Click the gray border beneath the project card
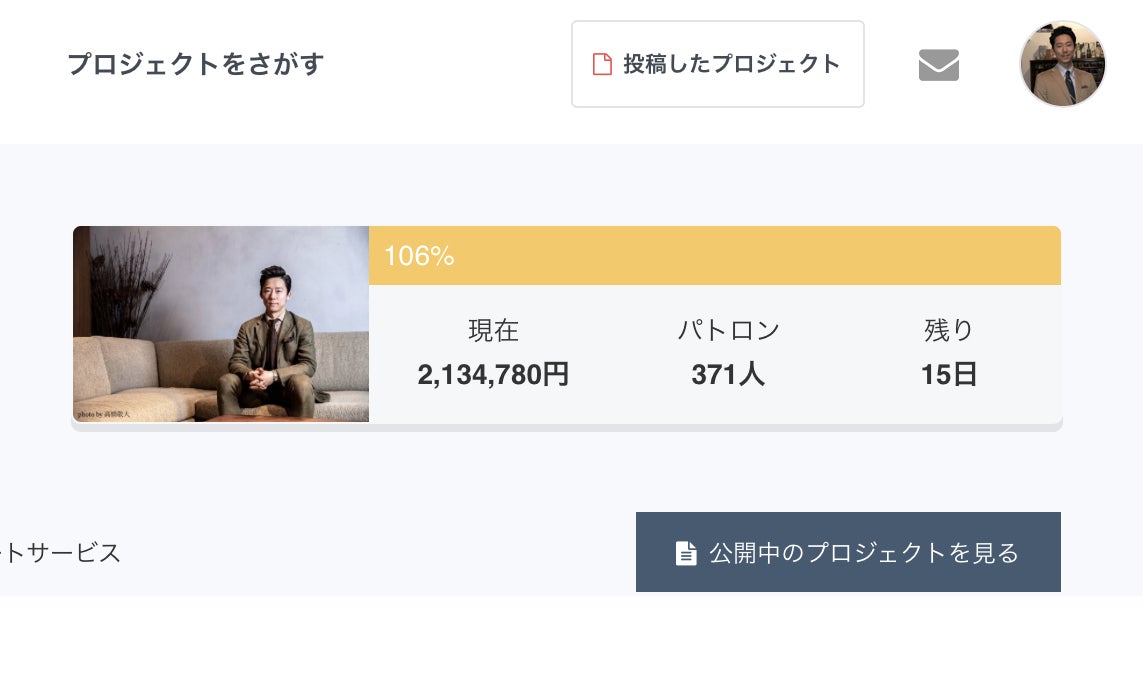Image resolution: width=1143 pixels, height=673 pixels. [x=566, y=427]
